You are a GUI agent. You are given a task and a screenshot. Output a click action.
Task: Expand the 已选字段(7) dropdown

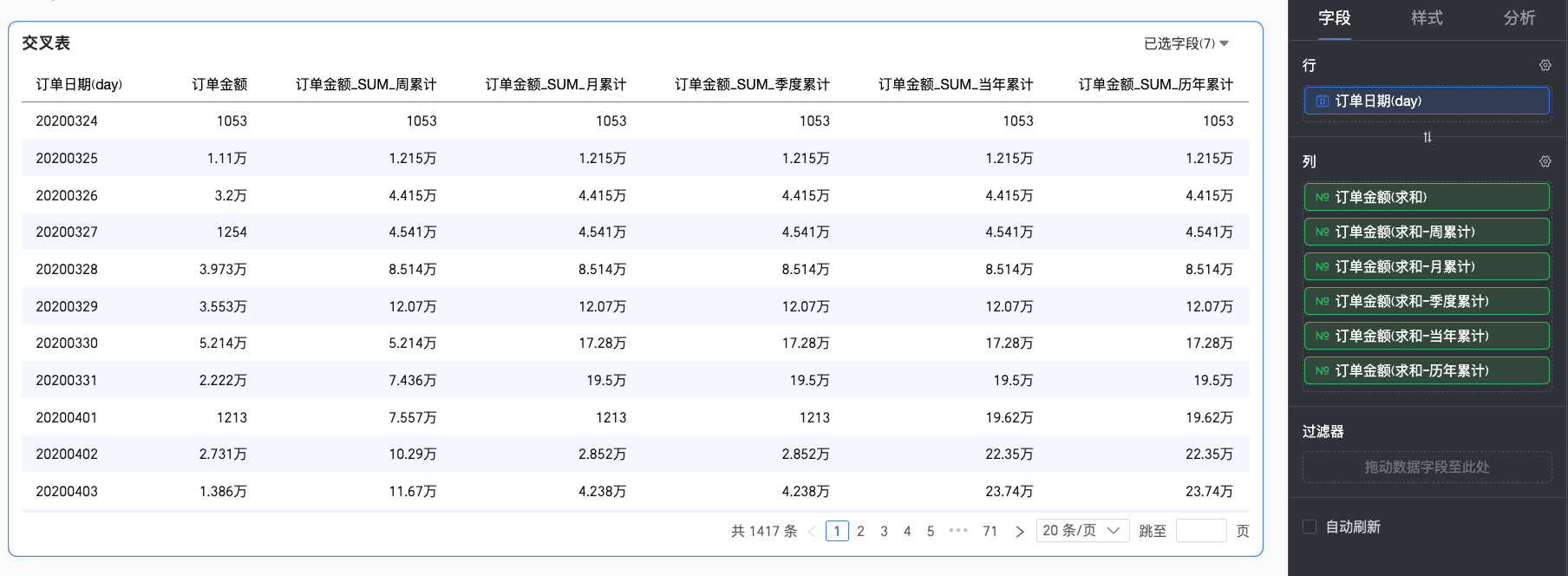(1186, 43)
